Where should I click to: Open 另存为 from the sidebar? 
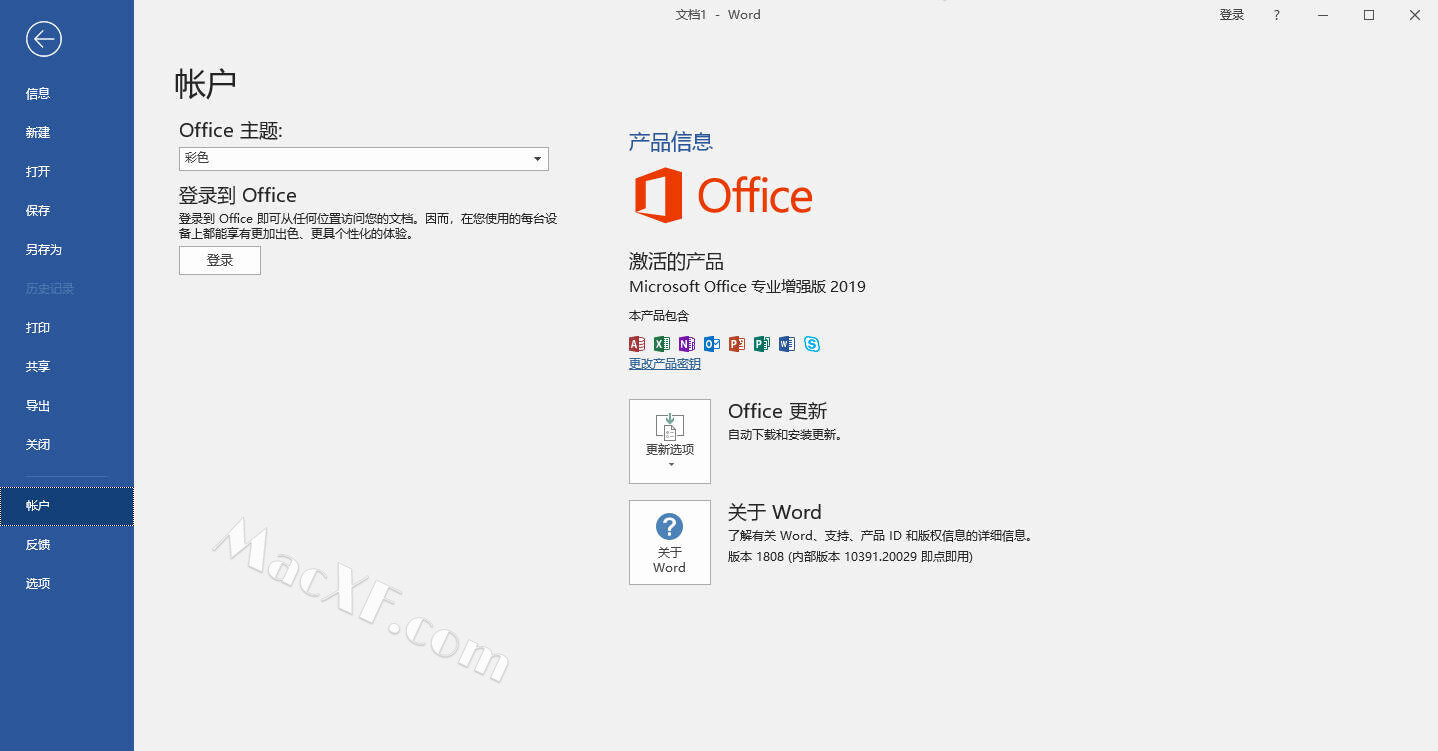click(x=66, y=249)
